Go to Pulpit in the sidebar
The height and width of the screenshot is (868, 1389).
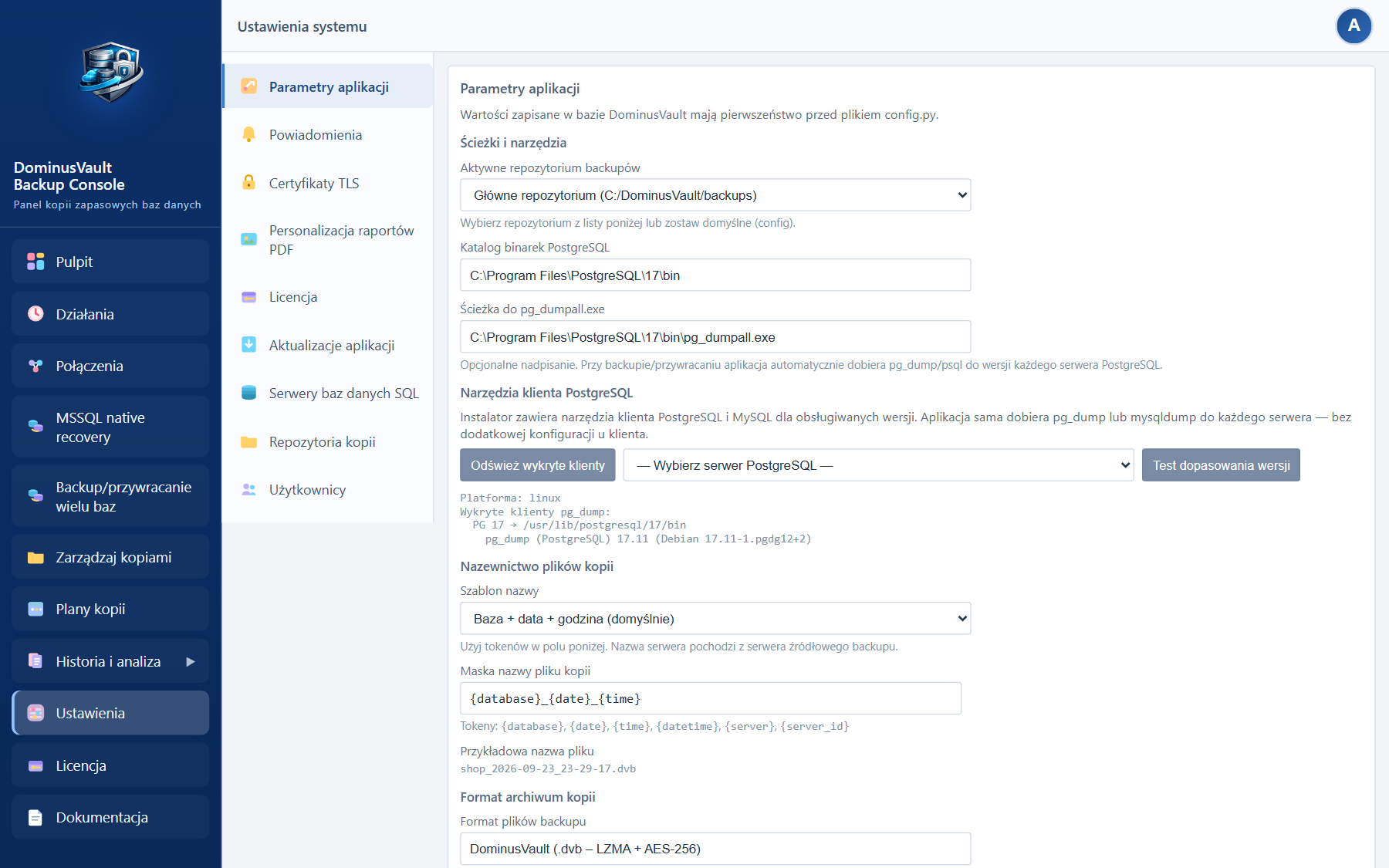(110, 262)
